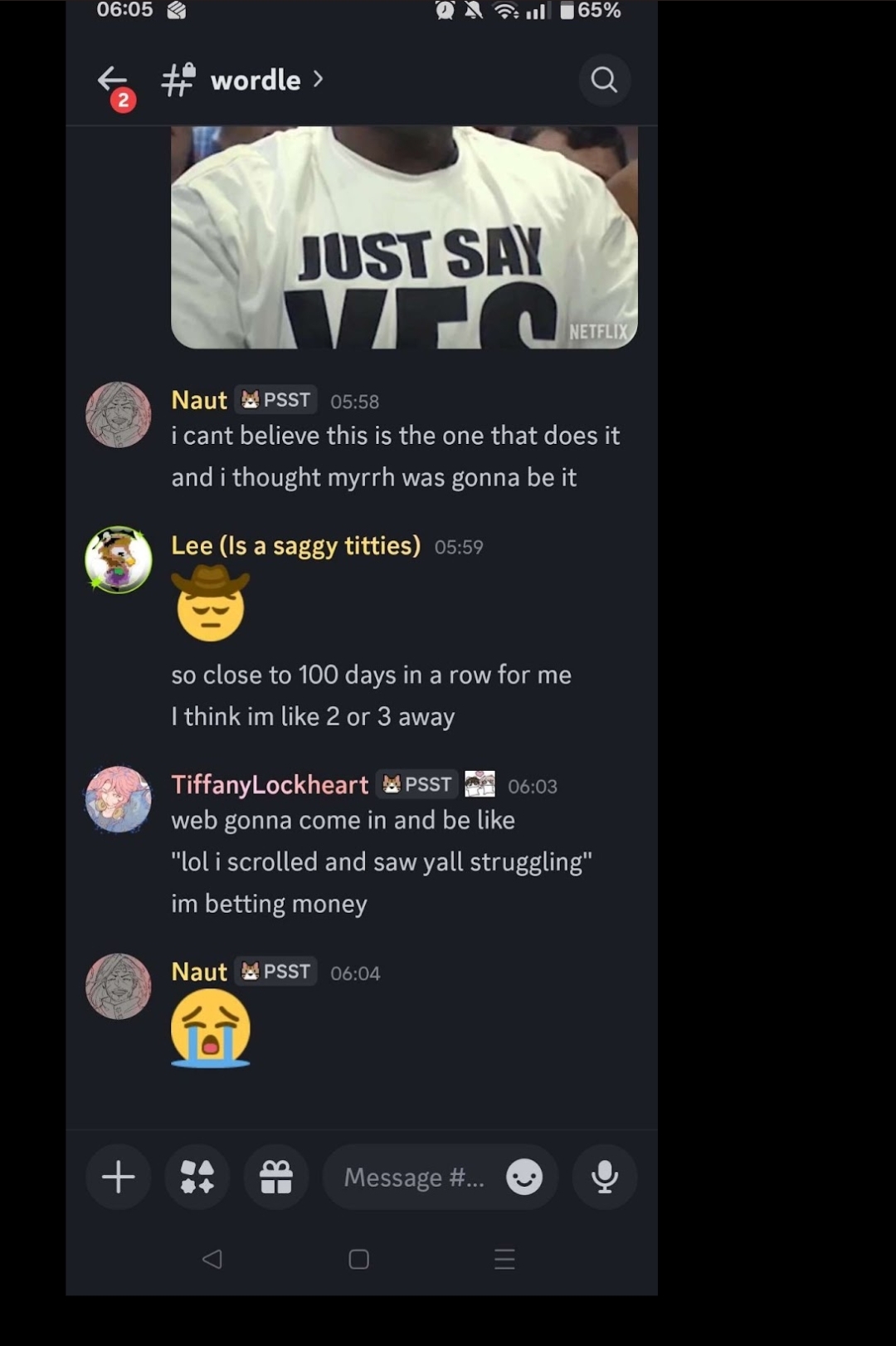Expand the wordle channel details chevron
The height and width of the screenshot is (1346, 896).
pos(318,79)
